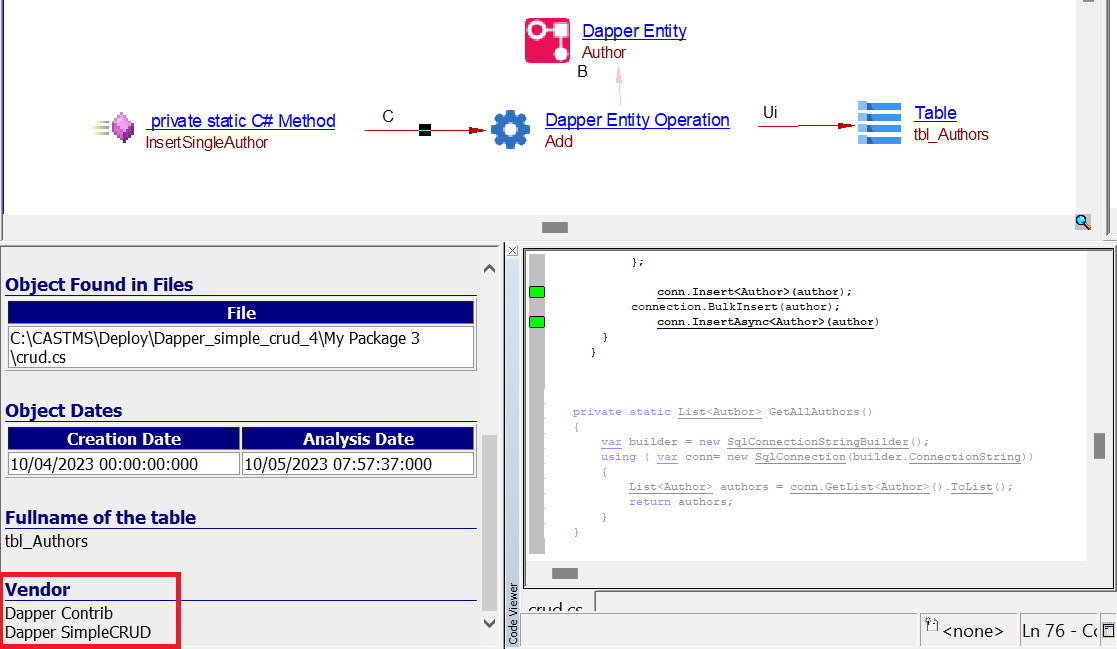
Task: Click the green marker beside conn.Insert line
Action: point(537,292)
